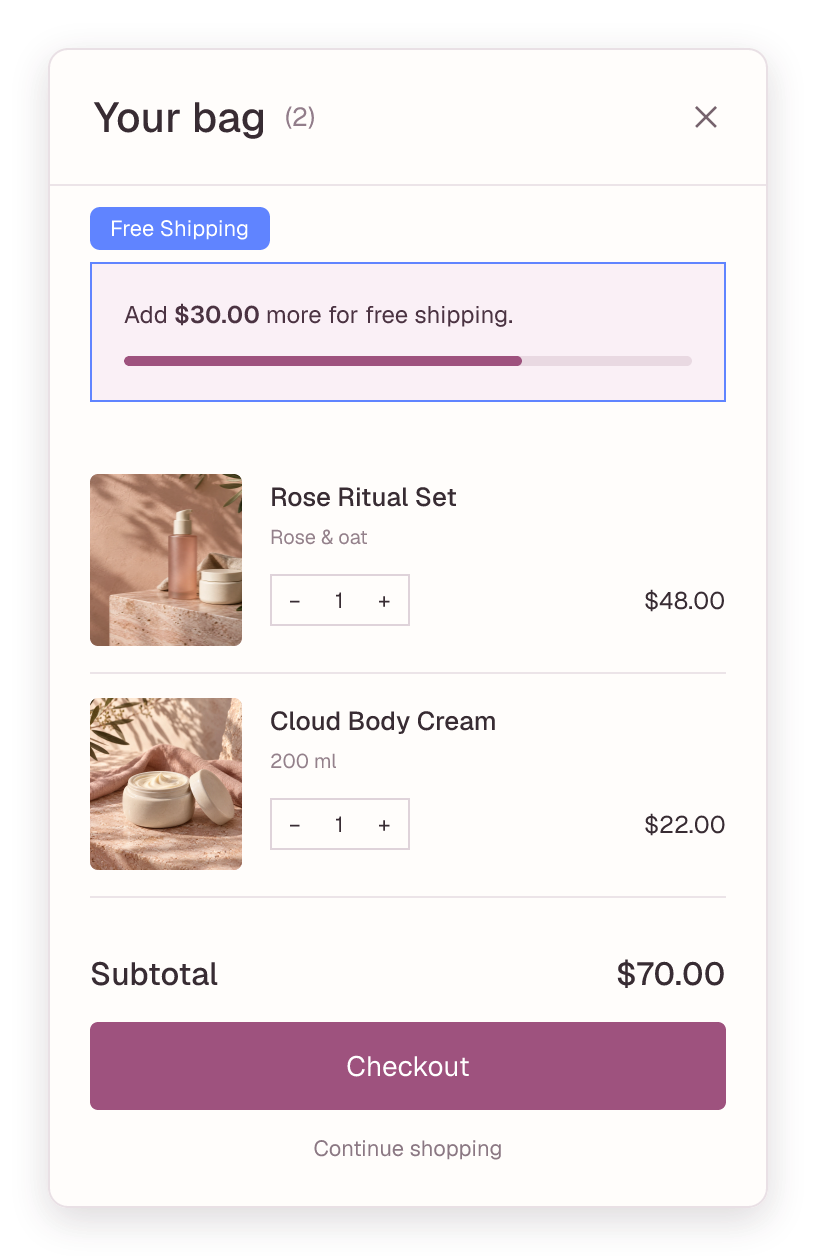This screenshot has height=1256, width=816.
Task: Follow the Continue shopping link
Action: (x=408, y=1148)
